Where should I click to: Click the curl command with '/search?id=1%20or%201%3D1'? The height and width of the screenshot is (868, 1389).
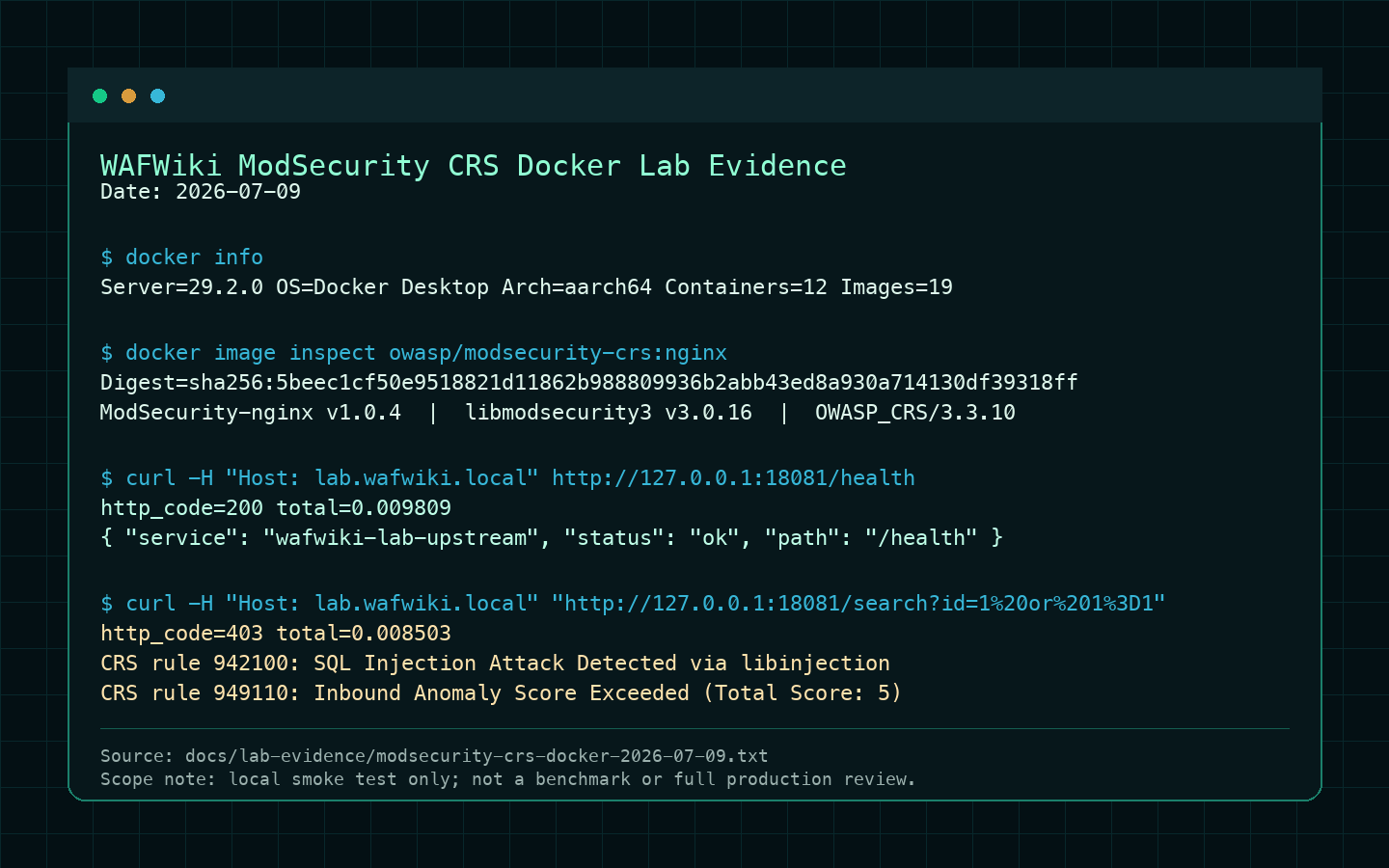[633, 604]
